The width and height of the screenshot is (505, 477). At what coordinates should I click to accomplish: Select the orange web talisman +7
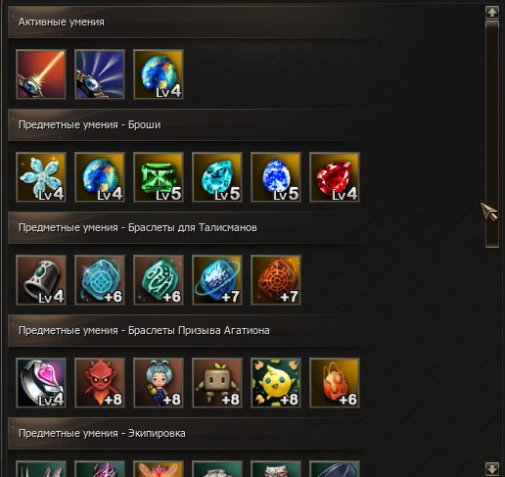(276, 280)
